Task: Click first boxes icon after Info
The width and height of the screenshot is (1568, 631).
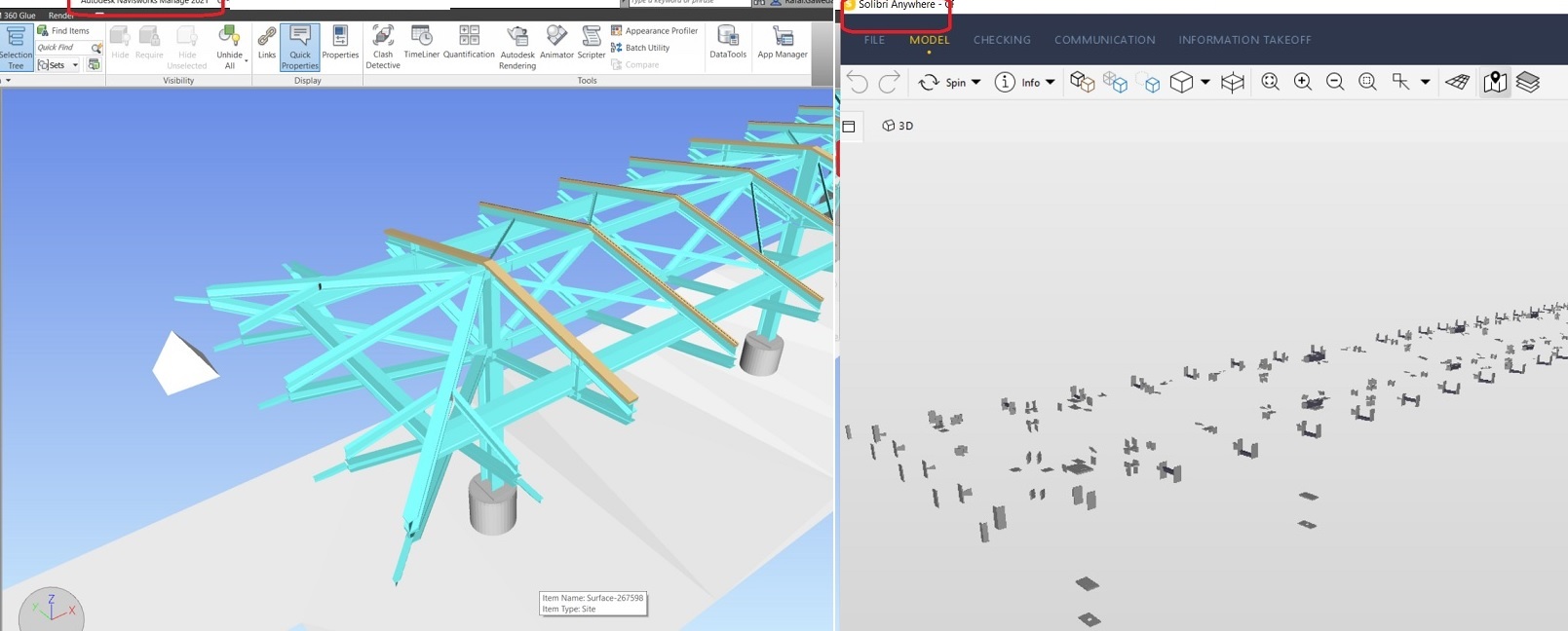Action: click(x=1082, y=82)
